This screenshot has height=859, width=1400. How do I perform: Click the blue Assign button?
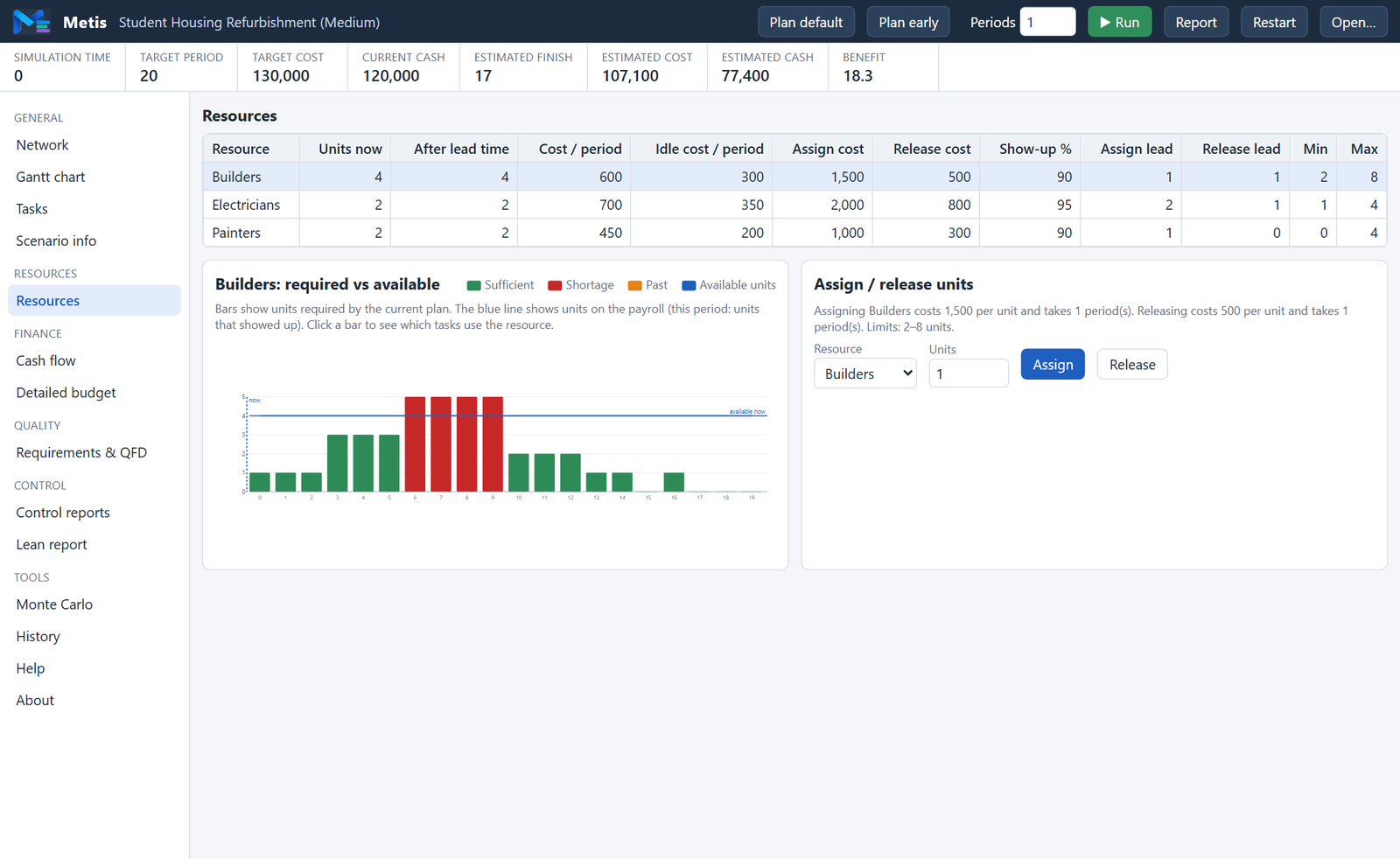[x=1053, y=365]
